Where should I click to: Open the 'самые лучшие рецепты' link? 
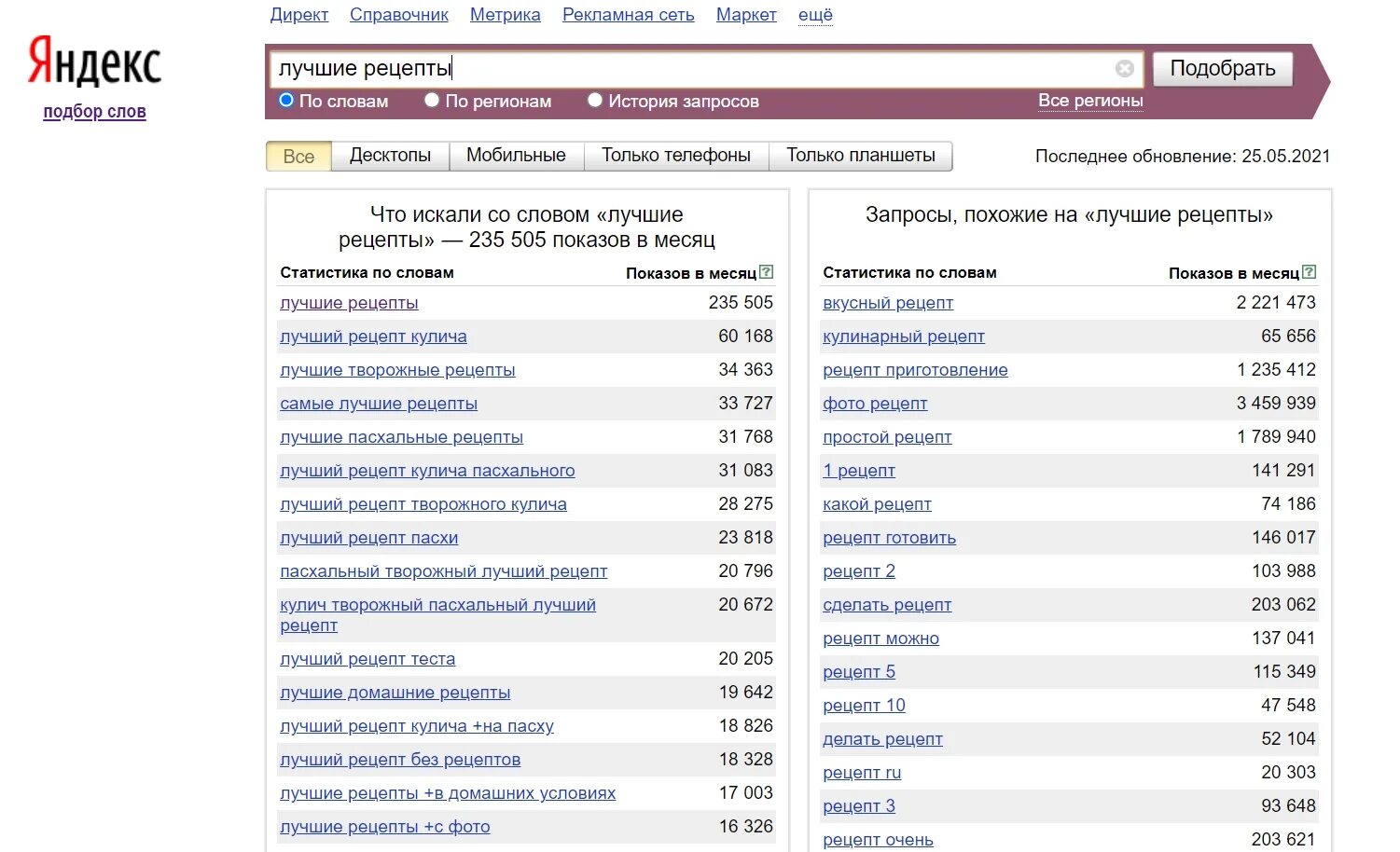[379, 404]
